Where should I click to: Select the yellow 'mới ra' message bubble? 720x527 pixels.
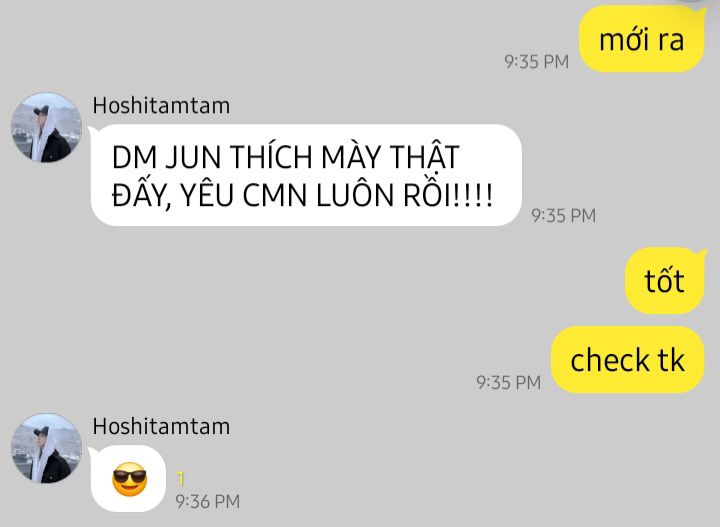click(641, 39)
